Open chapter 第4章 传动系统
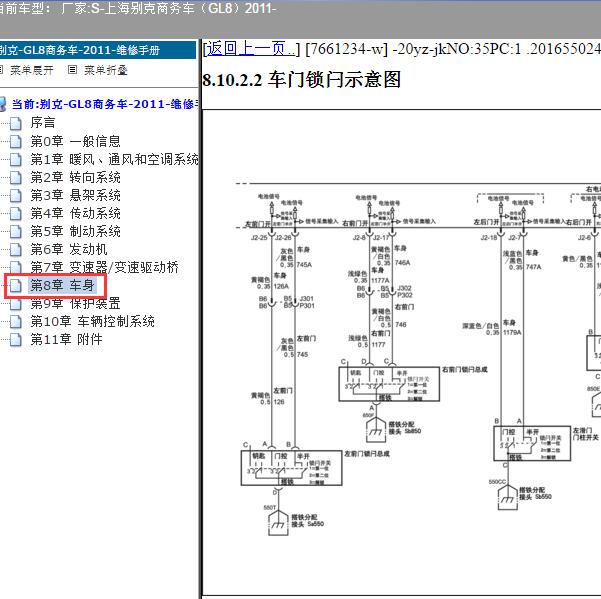This screenshot has height=599, width=601. pos(76,213)
